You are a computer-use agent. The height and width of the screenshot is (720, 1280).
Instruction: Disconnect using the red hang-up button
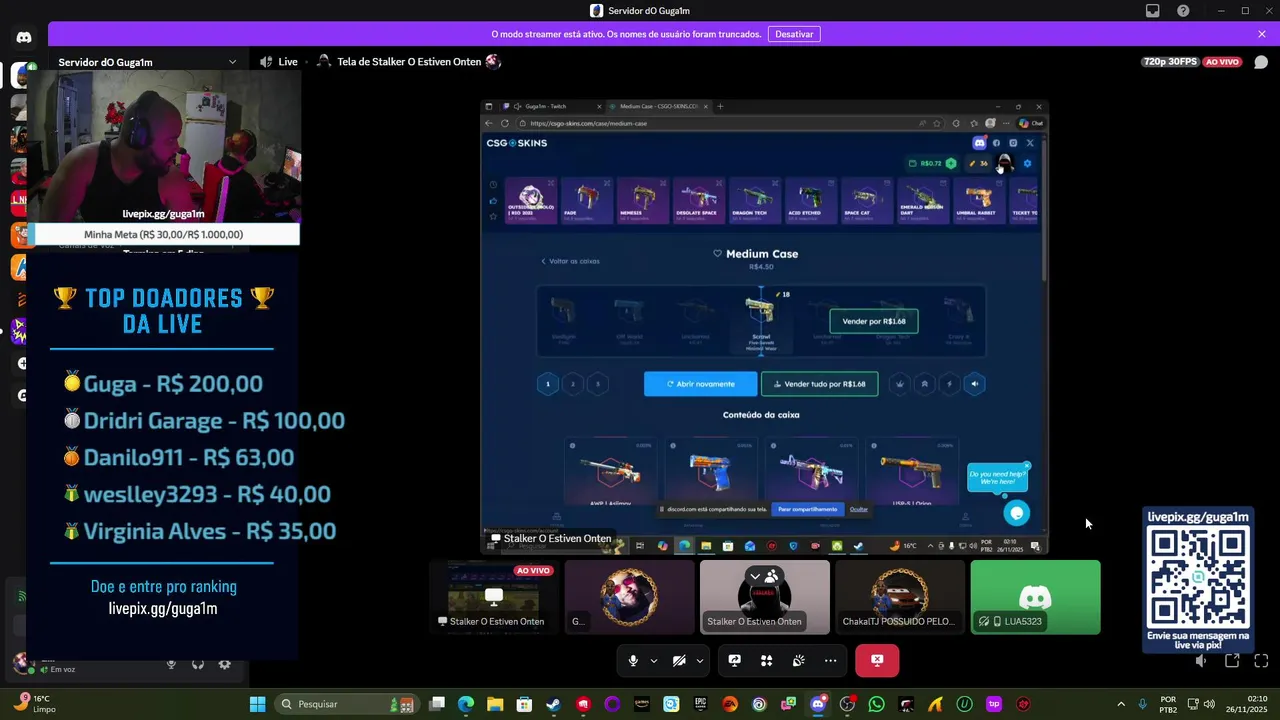(877, 661)
